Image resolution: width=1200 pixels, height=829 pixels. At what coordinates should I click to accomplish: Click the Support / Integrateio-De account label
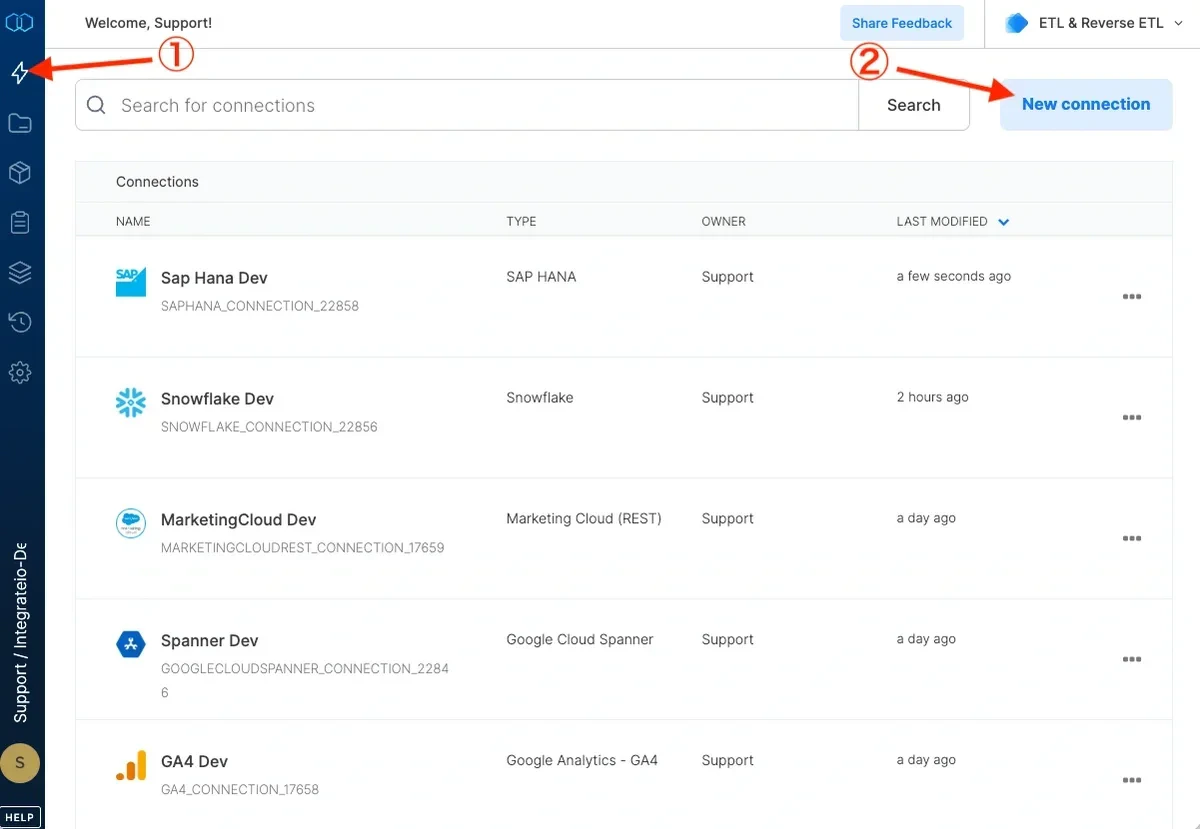coord(20,633)
